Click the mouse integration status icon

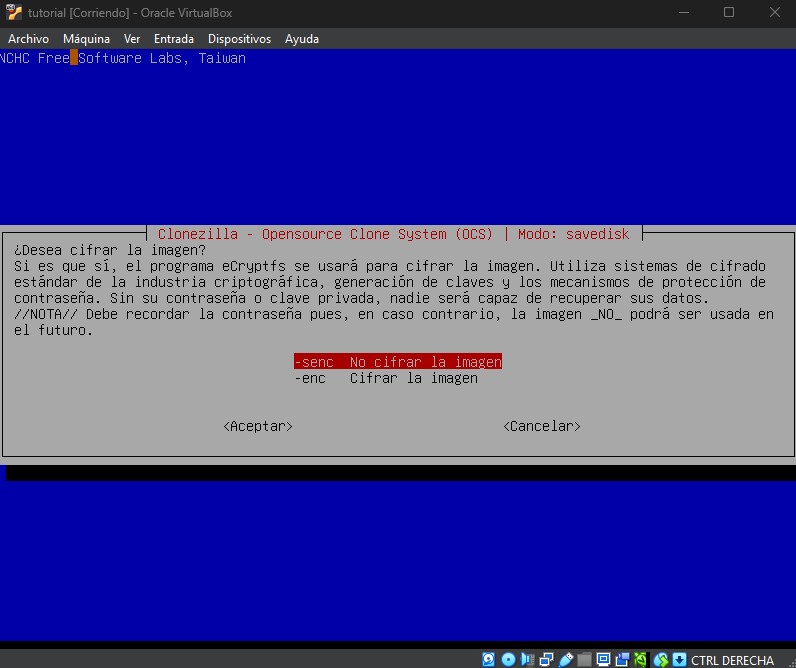(661, 659)
